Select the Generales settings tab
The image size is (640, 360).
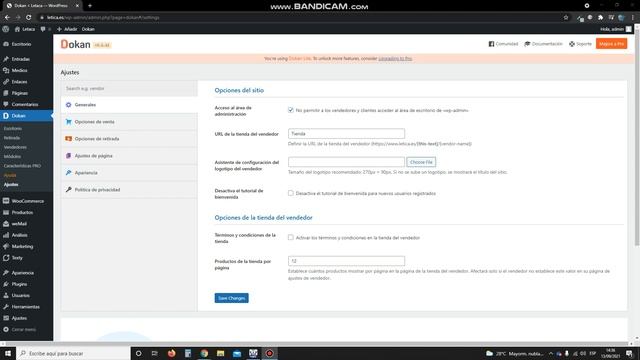129,105
